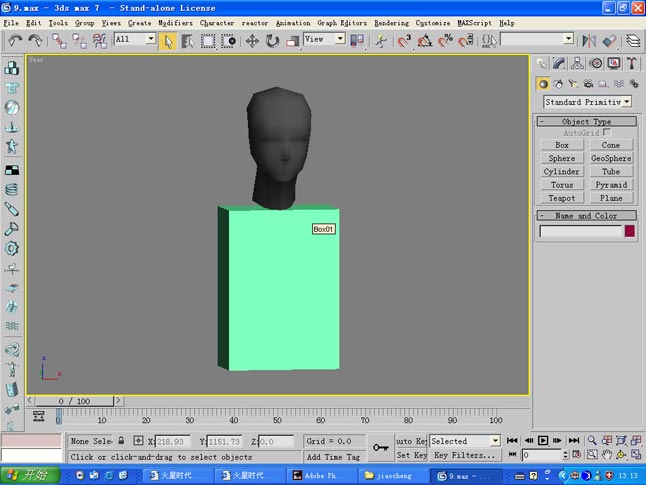
Task: Click the Zoom viewport magnifier icon
Action: click(592, 440)
